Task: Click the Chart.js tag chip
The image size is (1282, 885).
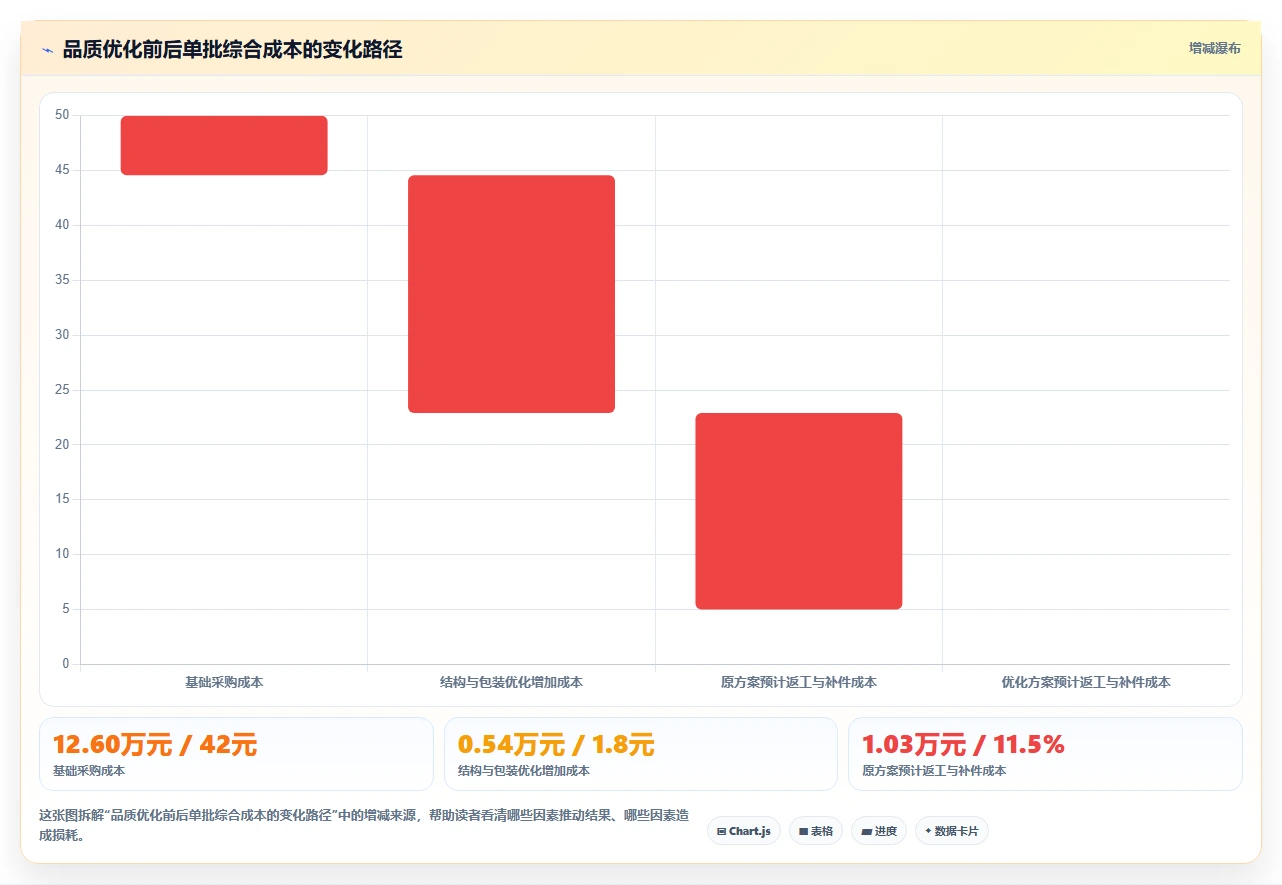Action: point(744,831)
